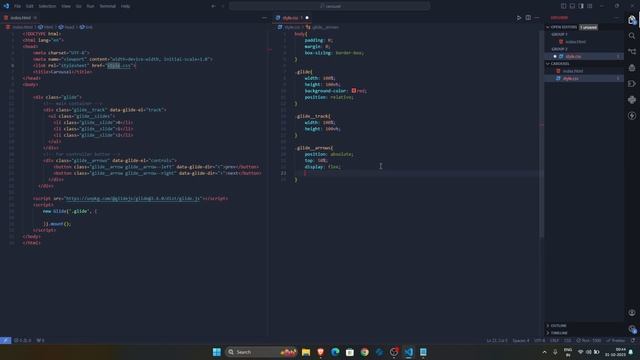
Task: Open the Go menu
Action: pyautogui.click(x=78, y=6)
